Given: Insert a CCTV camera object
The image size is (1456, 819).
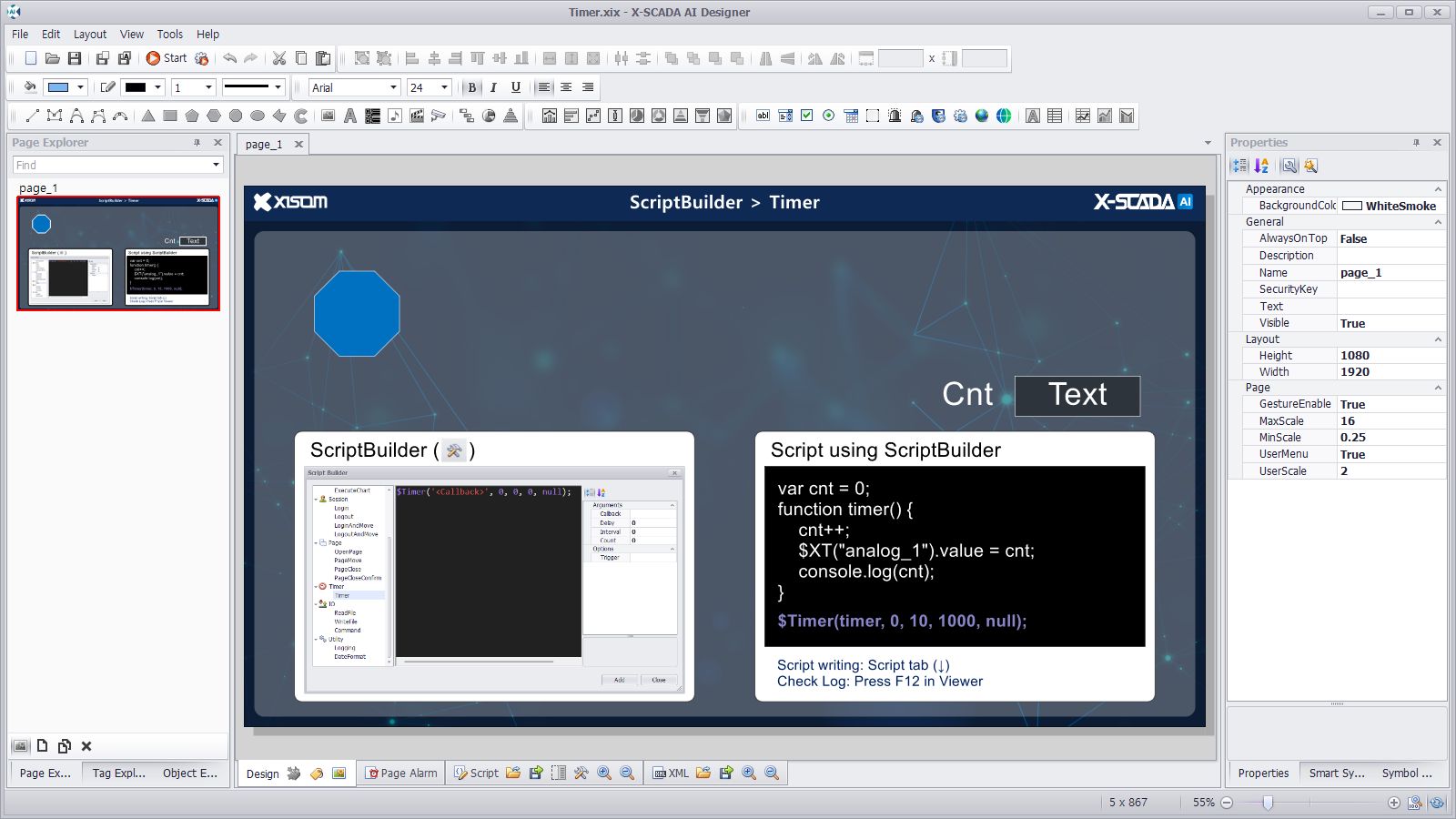Looking at the screenshot, I should tap(439, 116).
